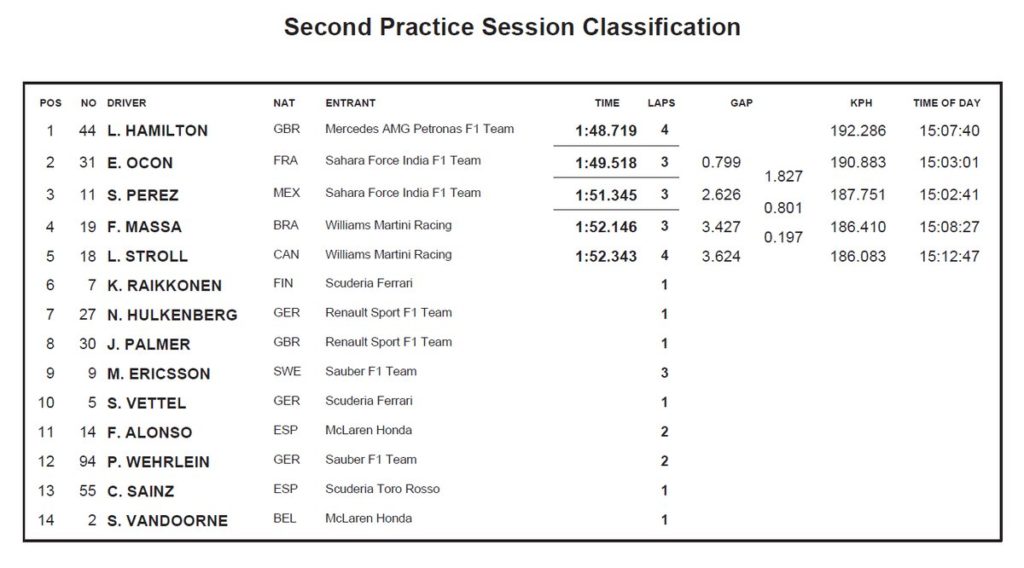Select Scuderia Toro Rosso entrant name
The image size is (1024, 568).
tap(382, 489)
